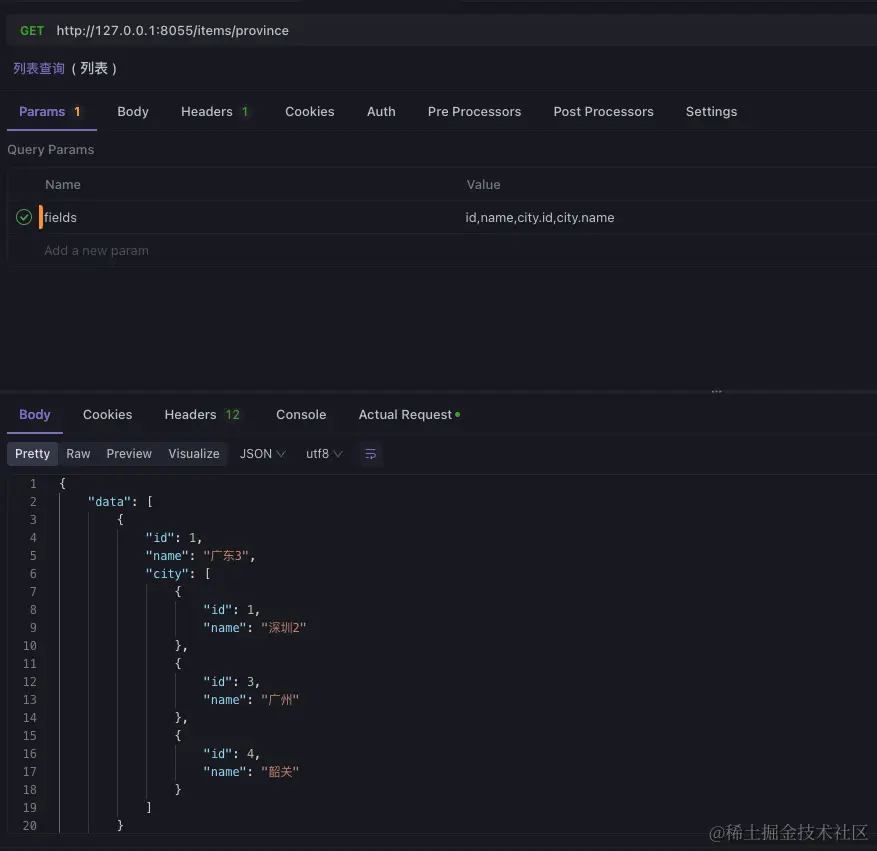Open the utf8 encoding dropdown

point(322,454)
